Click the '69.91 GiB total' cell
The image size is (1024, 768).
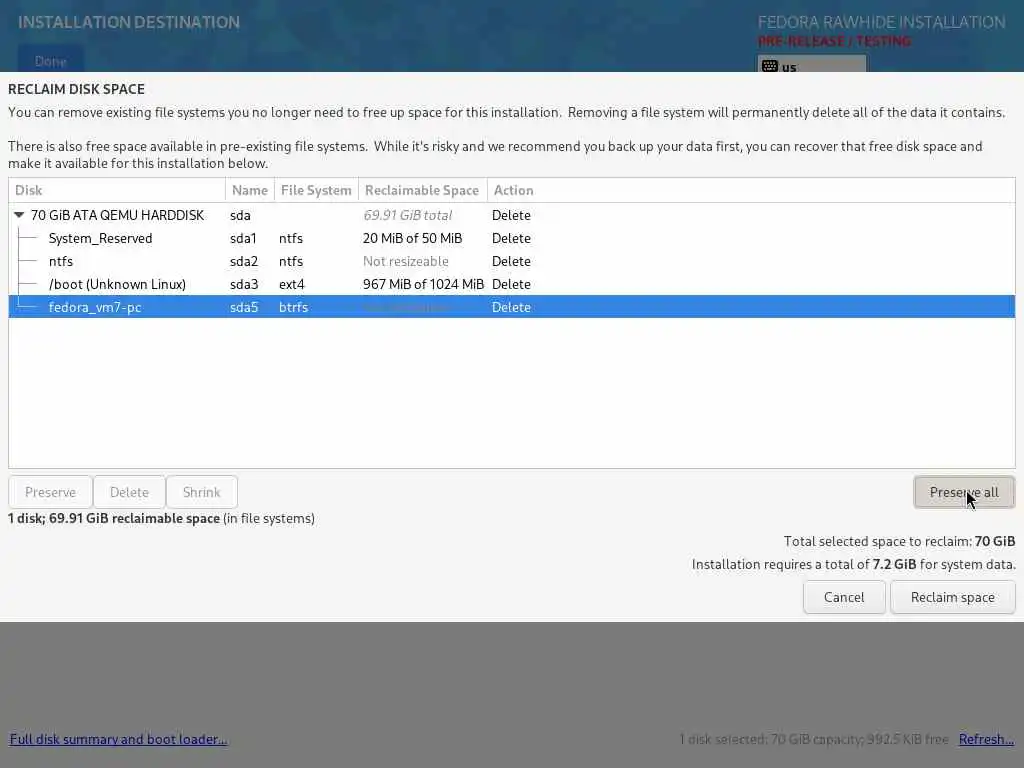click(408, 215)
